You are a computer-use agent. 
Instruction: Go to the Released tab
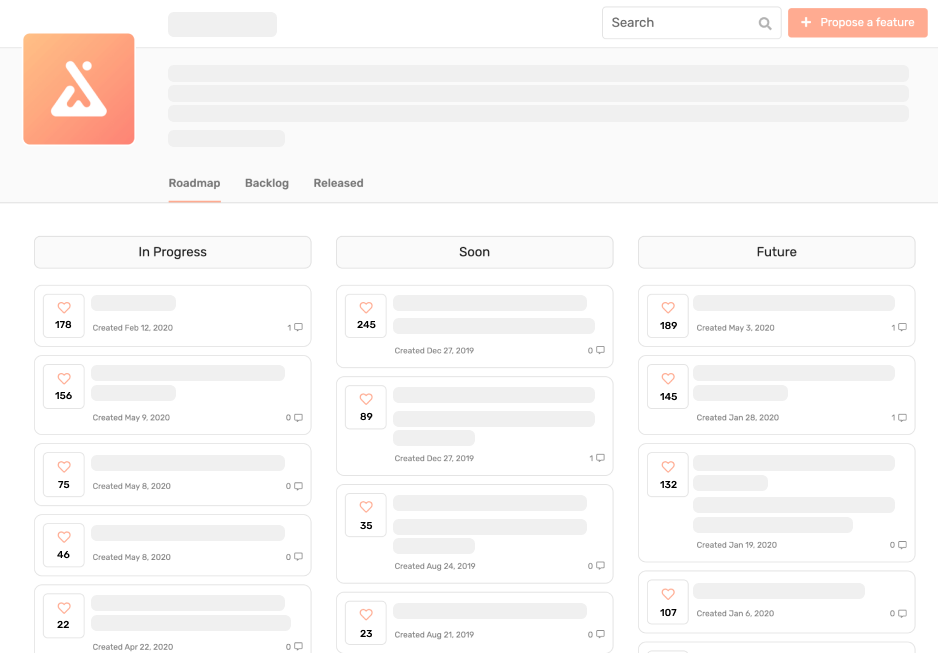click(x=339, y=183)
